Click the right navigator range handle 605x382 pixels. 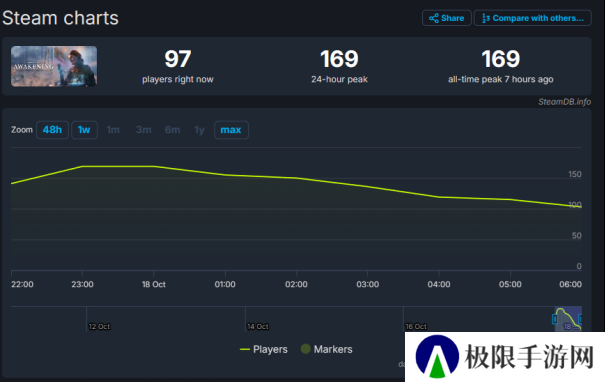[x=580, y=319]
